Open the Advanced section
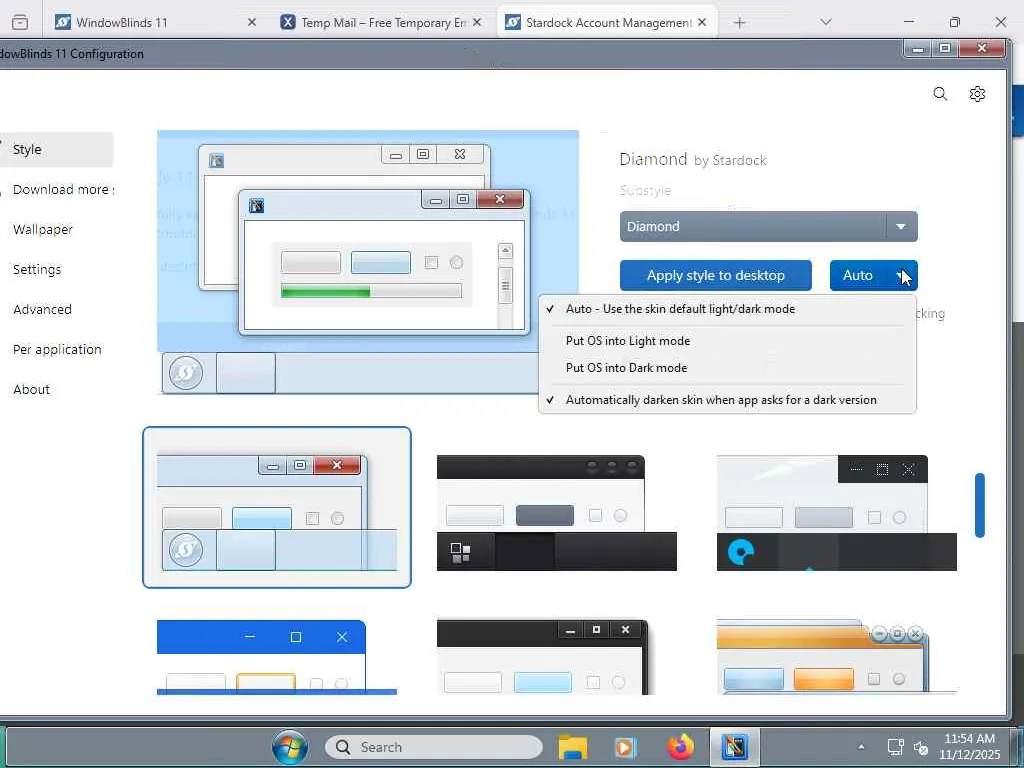Image resolution: width=1024 pixels, height=768 pixels. coord(42,309)
